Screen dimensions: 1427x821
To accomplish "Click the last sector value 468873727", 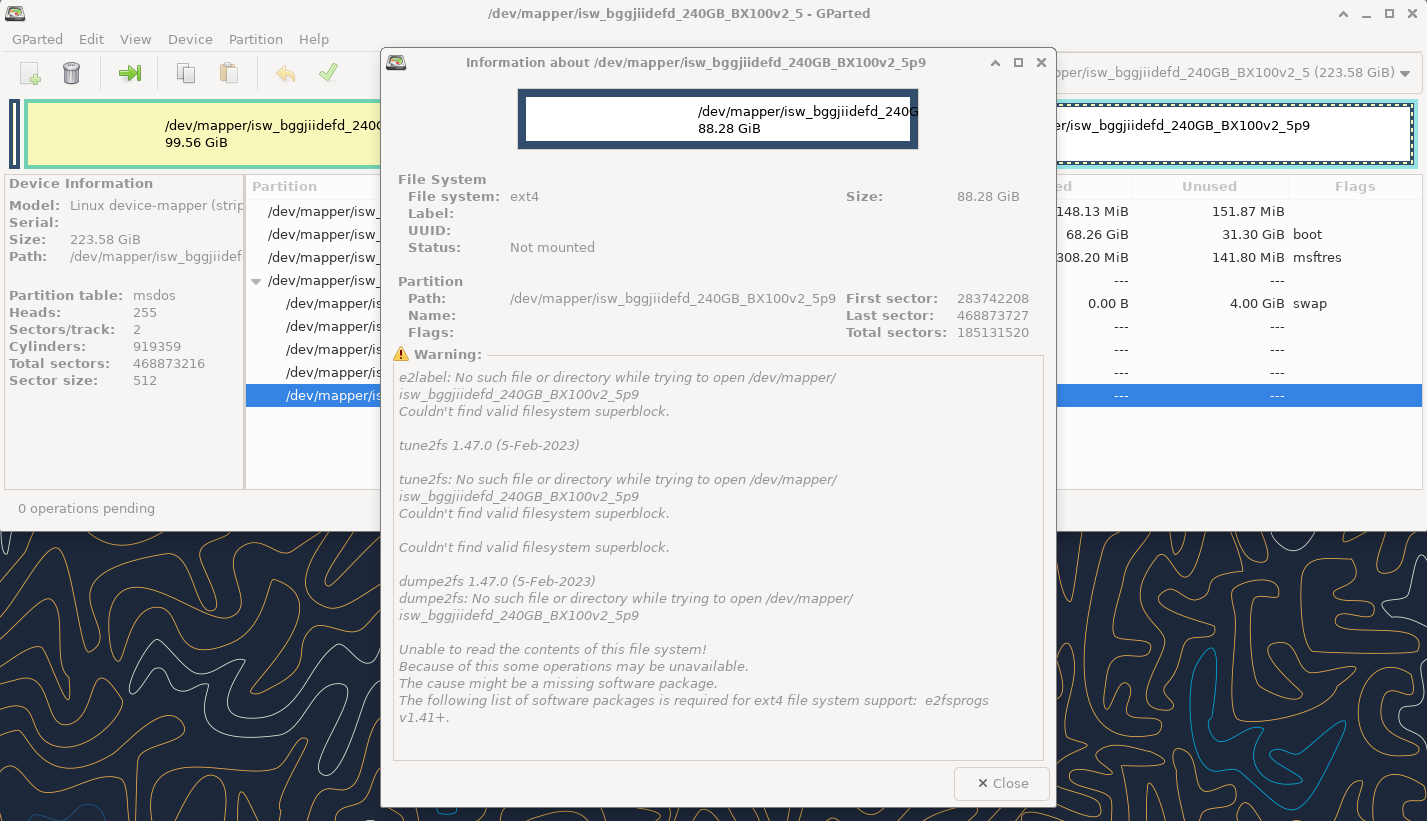I will pyautogui.click(x=992, y=316).
